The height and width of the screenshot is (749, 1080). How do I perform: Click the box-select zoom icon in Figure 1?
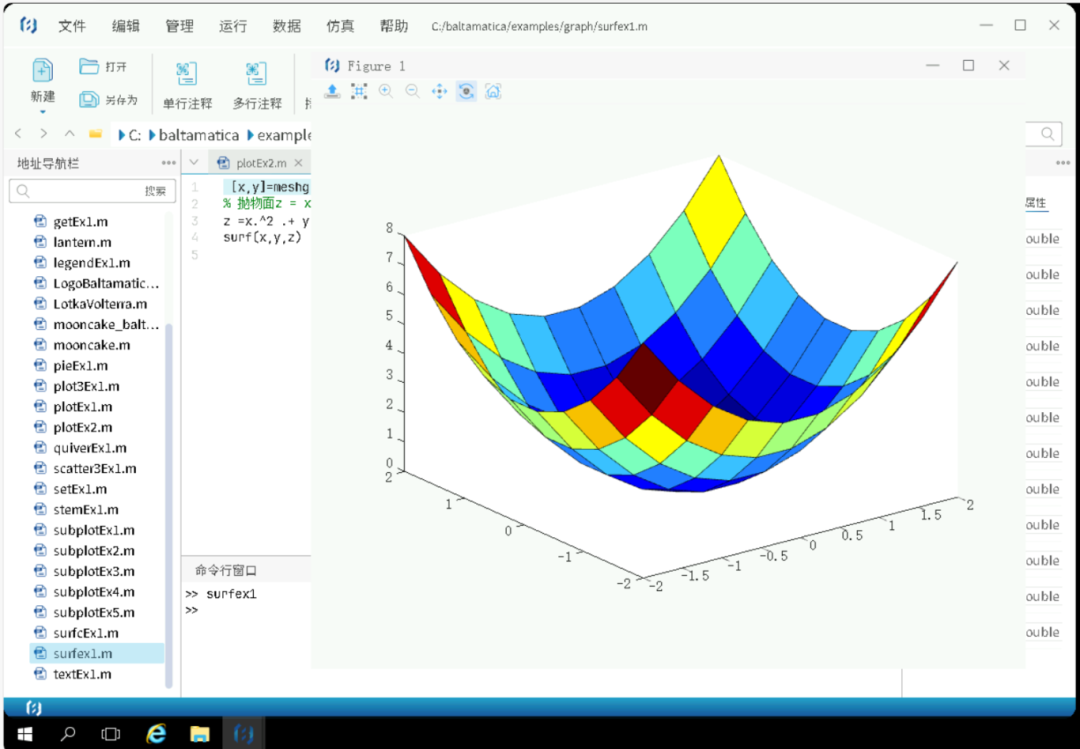coord(359,92)
